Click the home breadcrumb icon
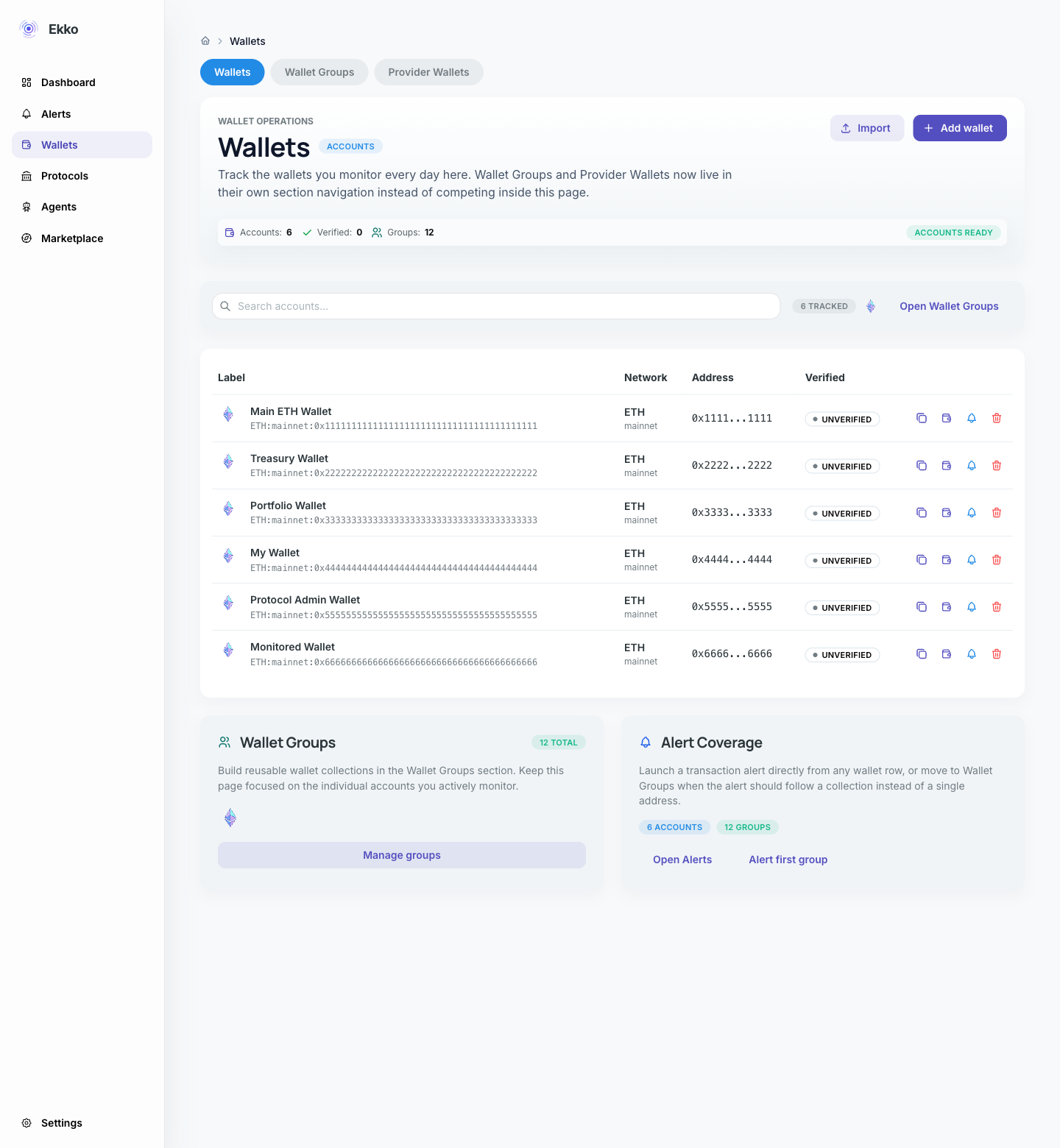This screenshot has height=1148, width=1060. point(205,41)
